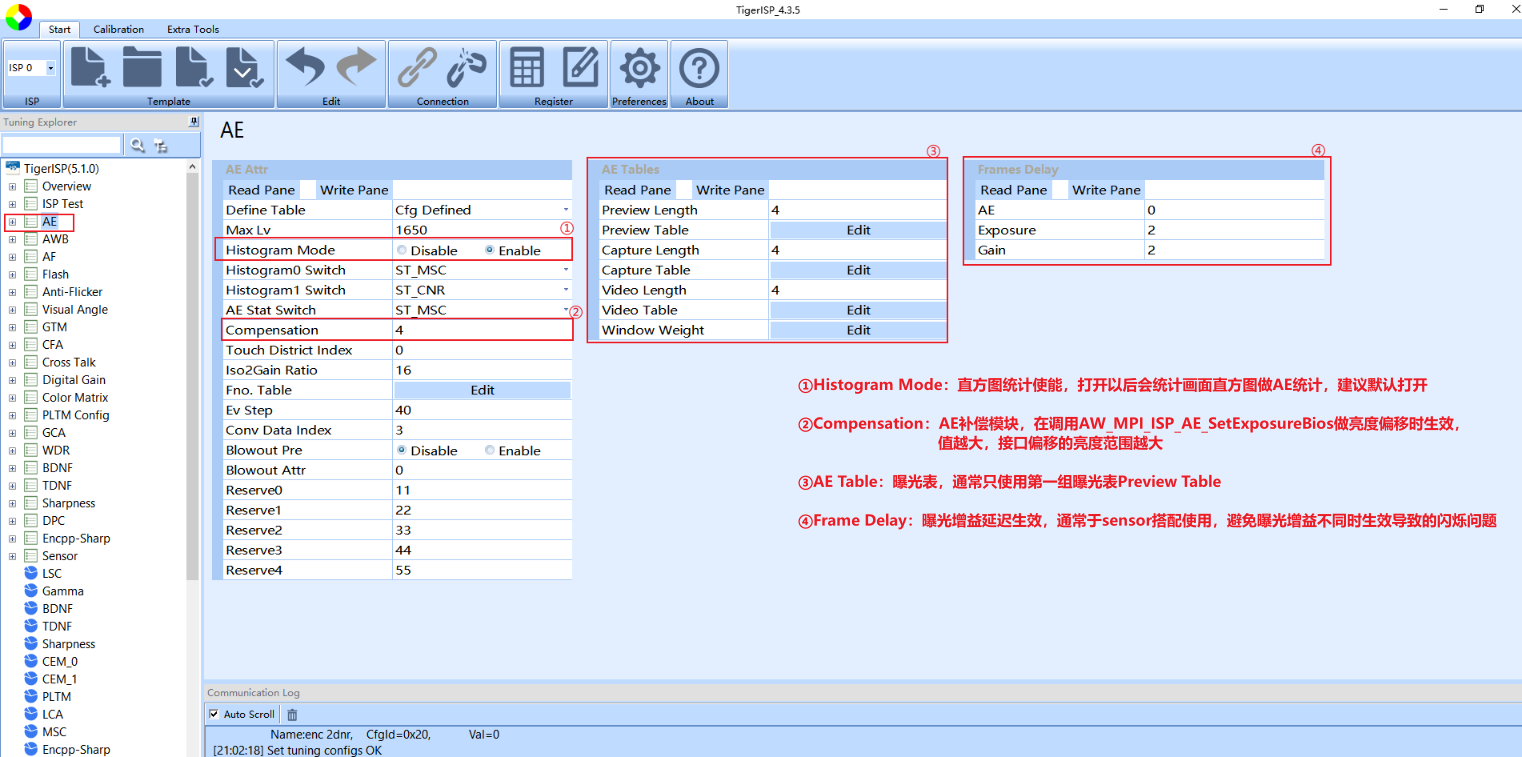Viewport: 1522px width, 757px height.
Task: Open the Extra Tools tab
Action: (193, 29)
